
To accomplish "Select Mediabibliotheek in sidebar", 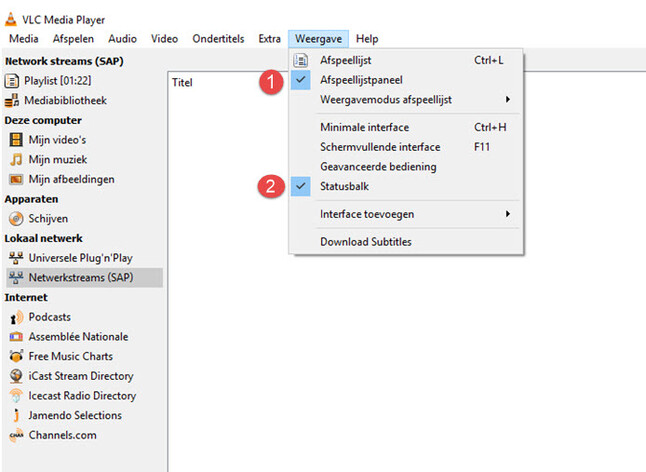I will [66, 100].
